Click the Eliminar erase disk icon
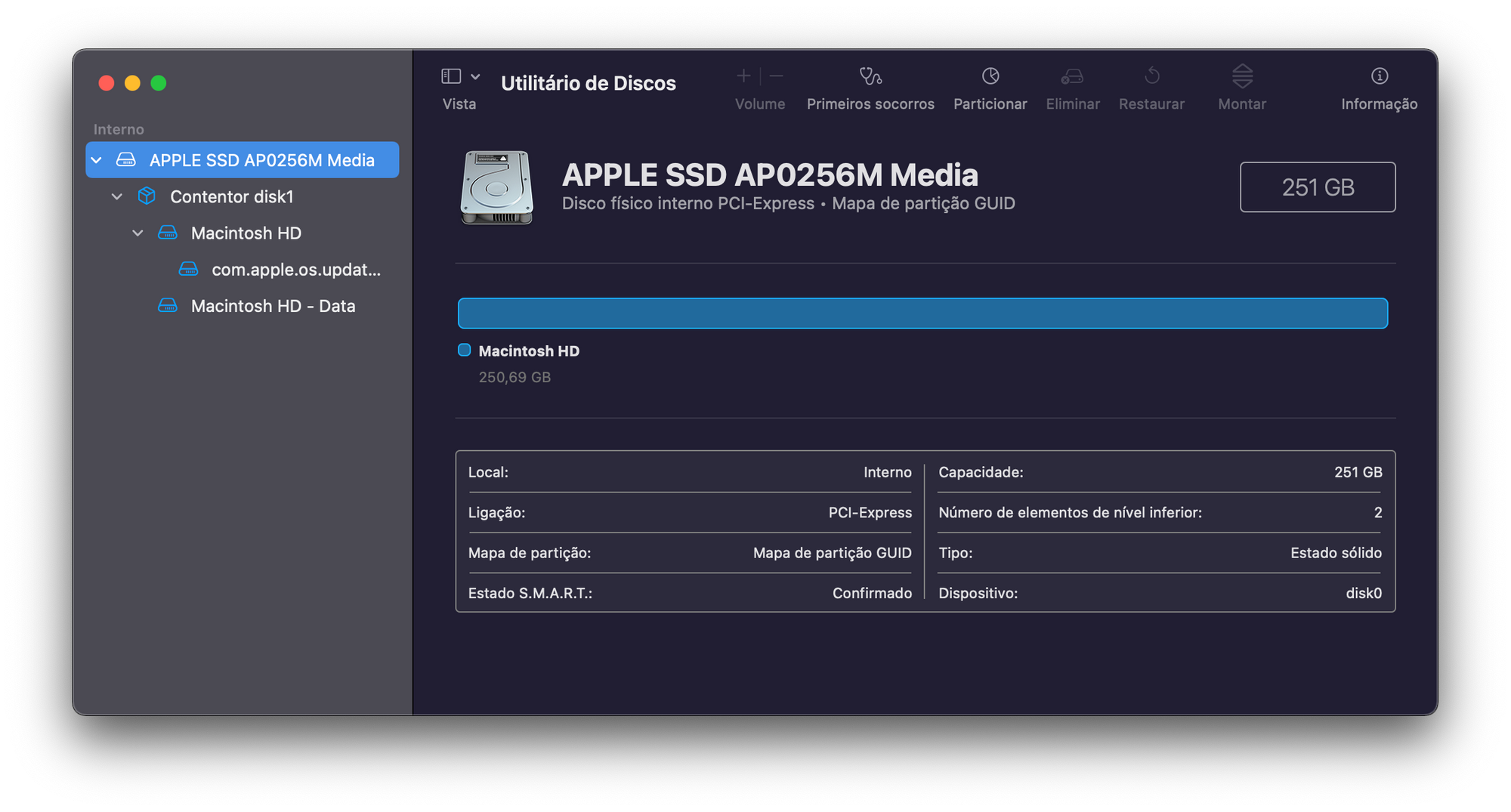This screenshot has width=1511, height=812. (x=1072, y=76)
